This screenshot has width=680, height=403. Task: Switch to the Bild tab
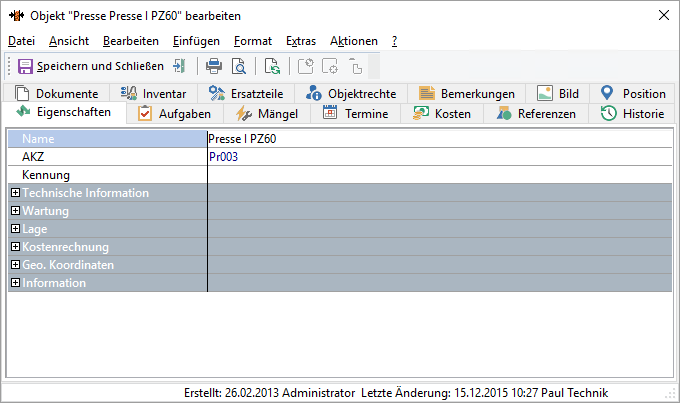point(558,93)
